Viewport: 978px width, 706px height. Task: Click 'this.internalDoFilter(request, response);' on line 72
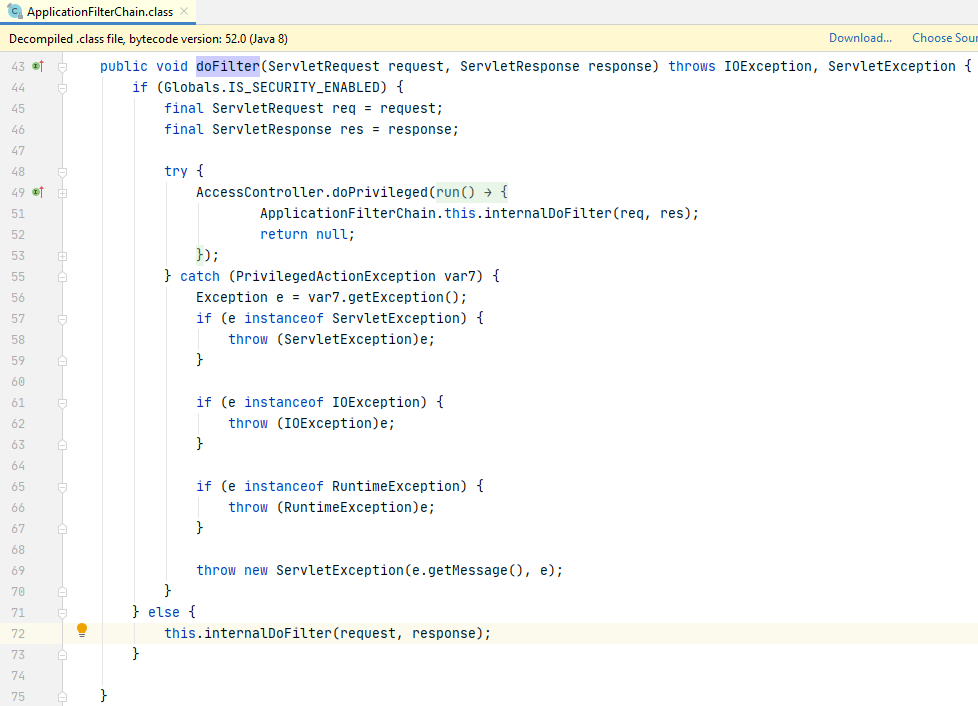pyautogui.click(x=327, y=634)
